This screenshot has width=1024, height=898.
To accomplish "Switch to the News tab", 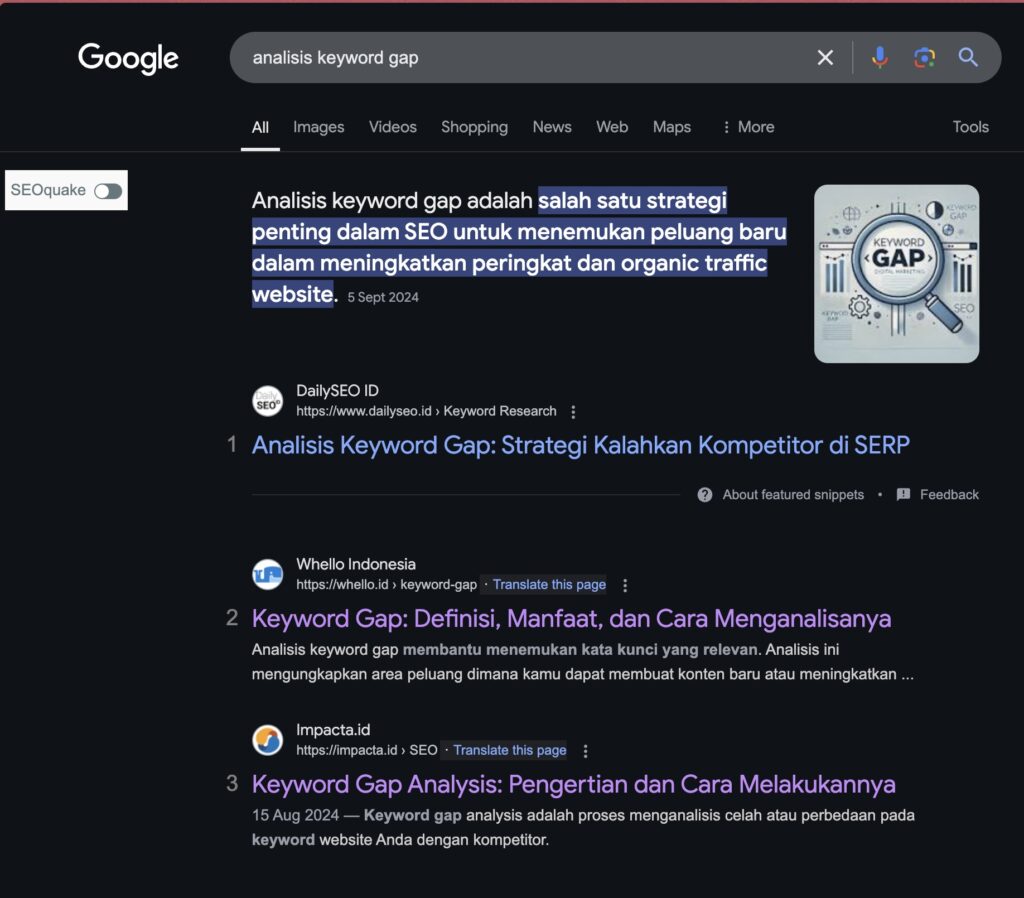I will tap(552, 127).
